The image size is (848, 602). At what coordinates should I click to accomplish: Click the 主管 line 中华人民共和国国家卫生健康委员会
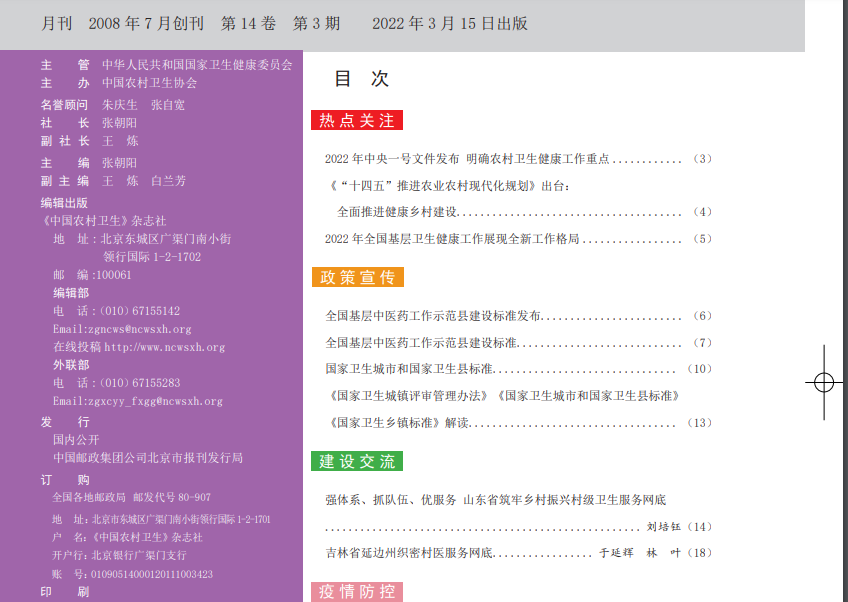[167, 65]
